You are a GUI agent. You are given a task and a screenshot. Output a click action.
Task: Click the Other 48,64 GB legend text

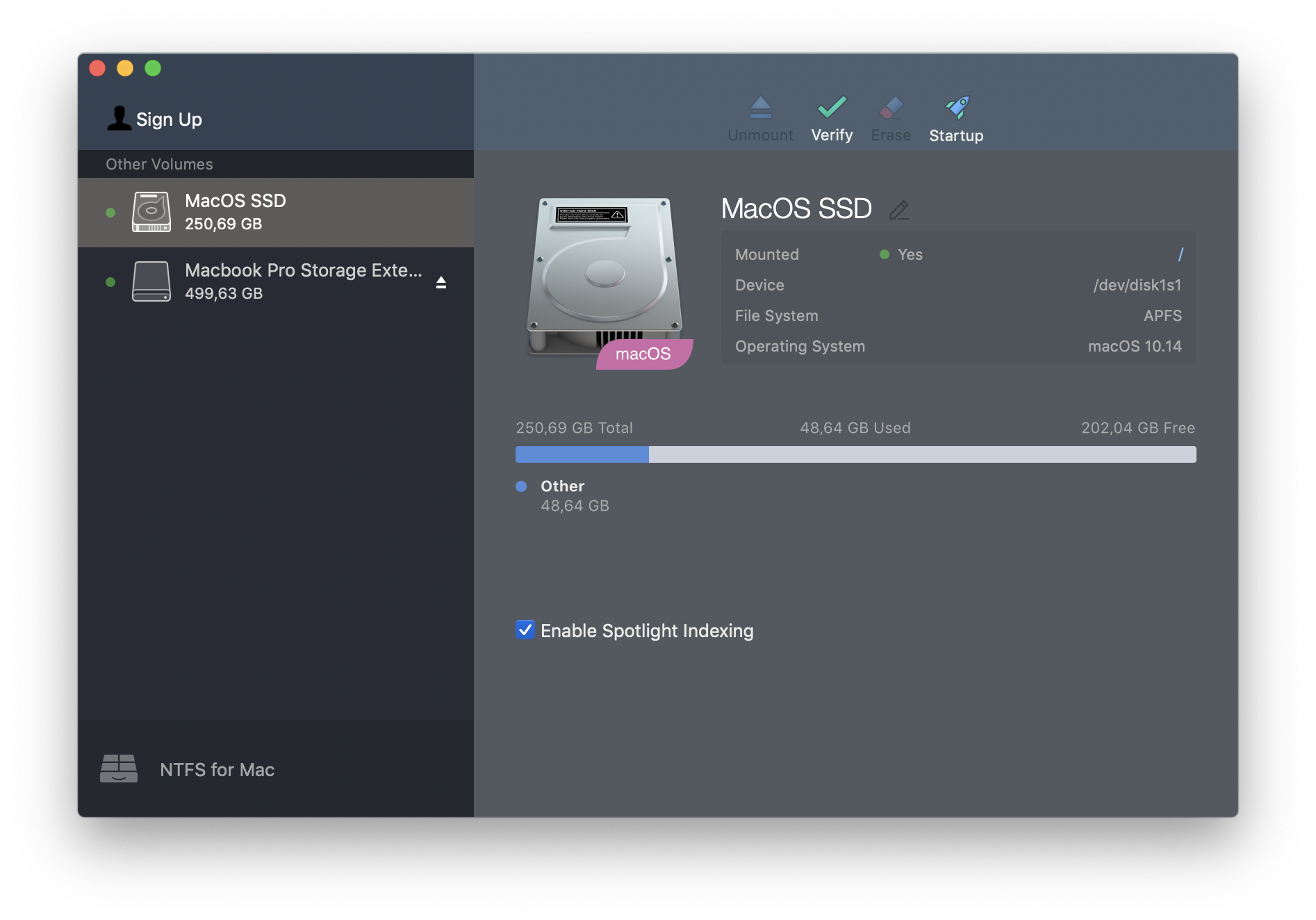tap(575, 495)
